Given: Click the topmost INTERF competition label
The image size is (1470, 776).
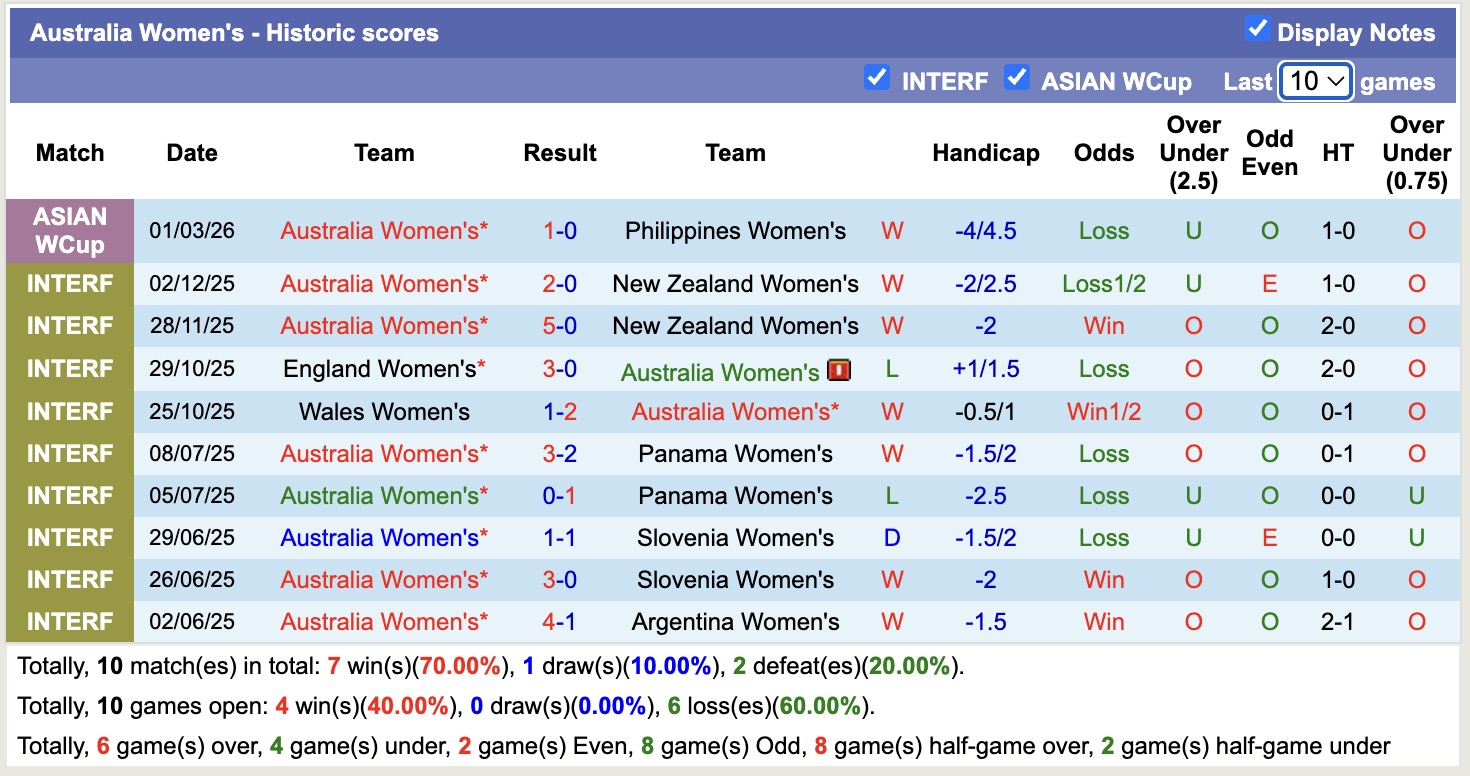Looking at the screenshot, I should click(x=67, y=283).
